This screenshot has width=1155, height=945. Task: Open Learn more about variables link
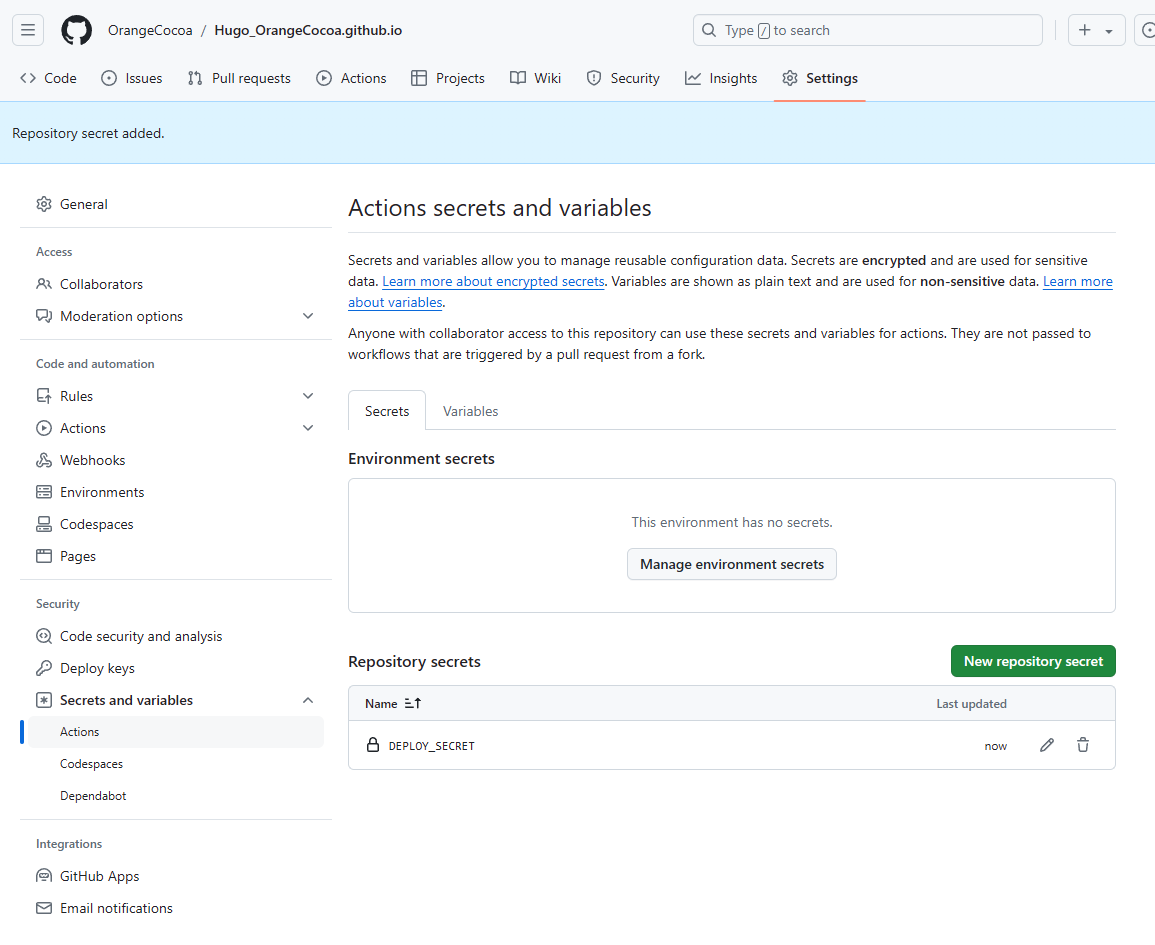1078,281
